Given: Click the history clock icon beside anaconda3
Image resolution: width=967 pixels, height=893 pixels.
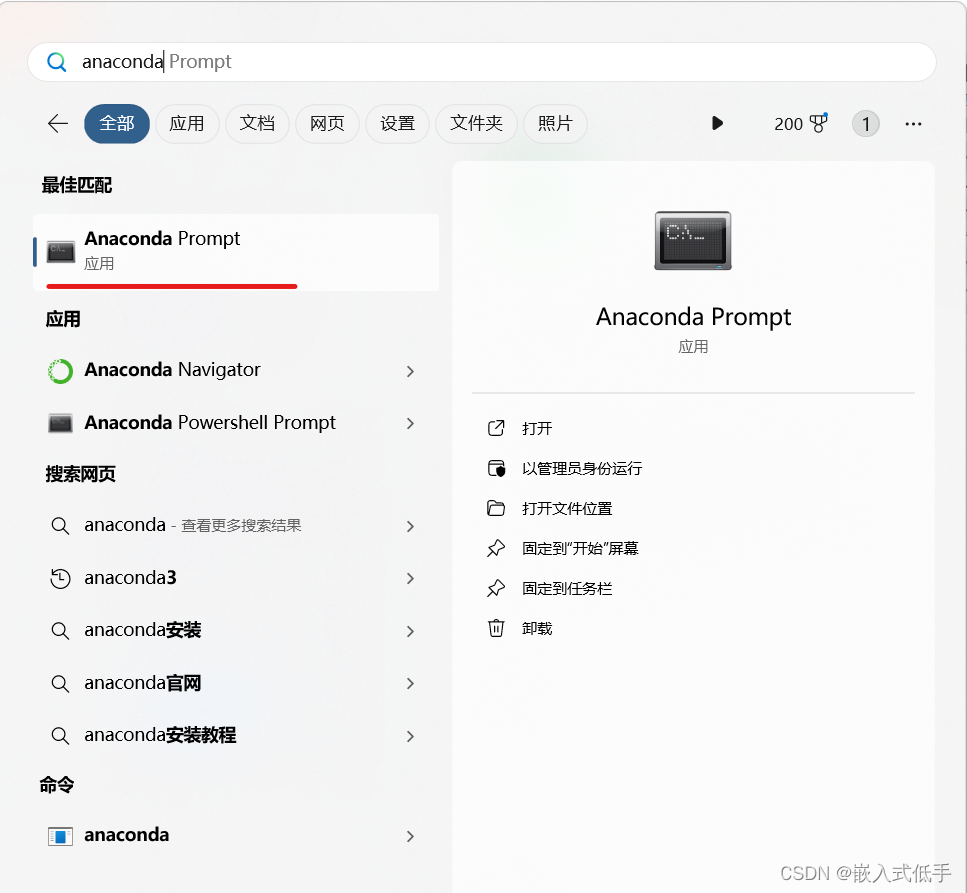Looking at the screenshot, I should (60, 578).
